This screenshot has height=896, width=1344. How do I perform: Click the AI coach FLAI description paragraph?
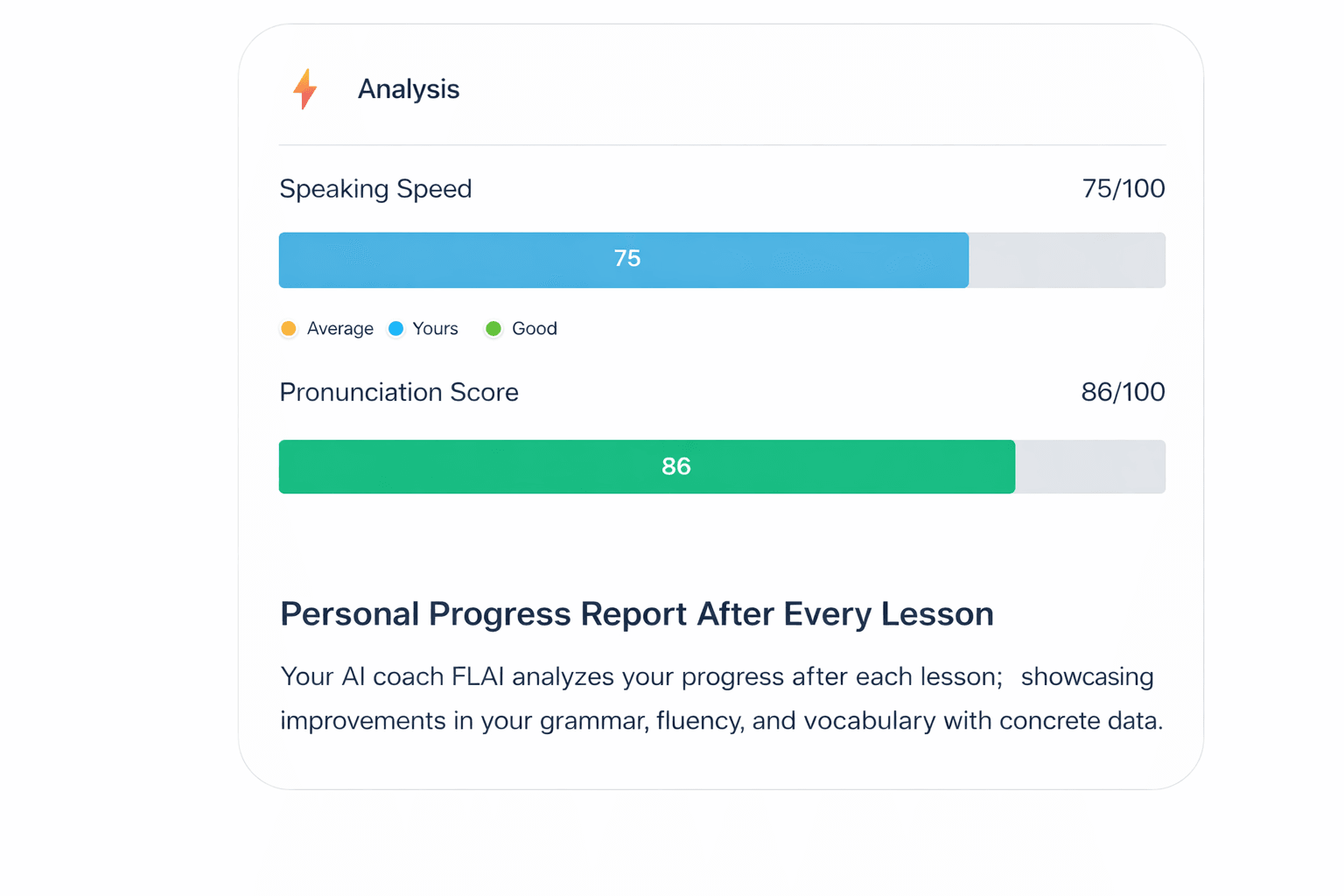(x=721, y=698)
